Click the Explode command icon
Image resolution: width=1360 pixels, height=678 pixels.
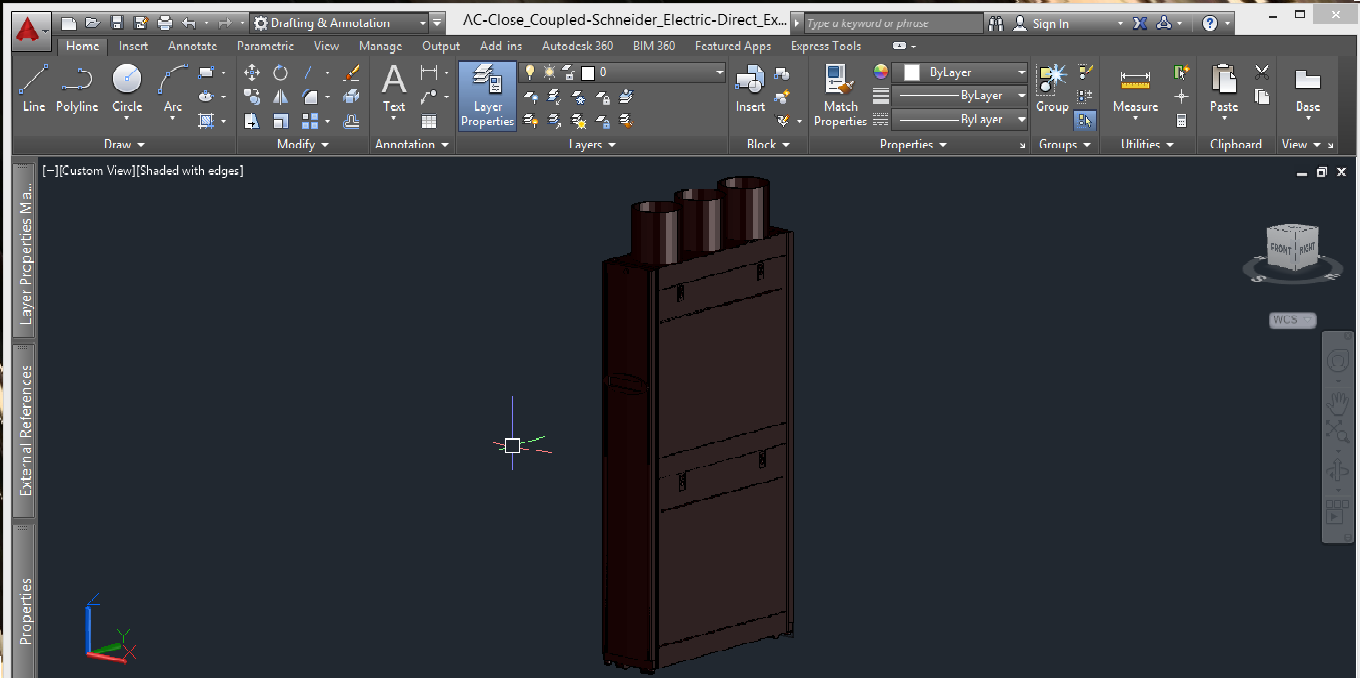(x=351, y=97)
